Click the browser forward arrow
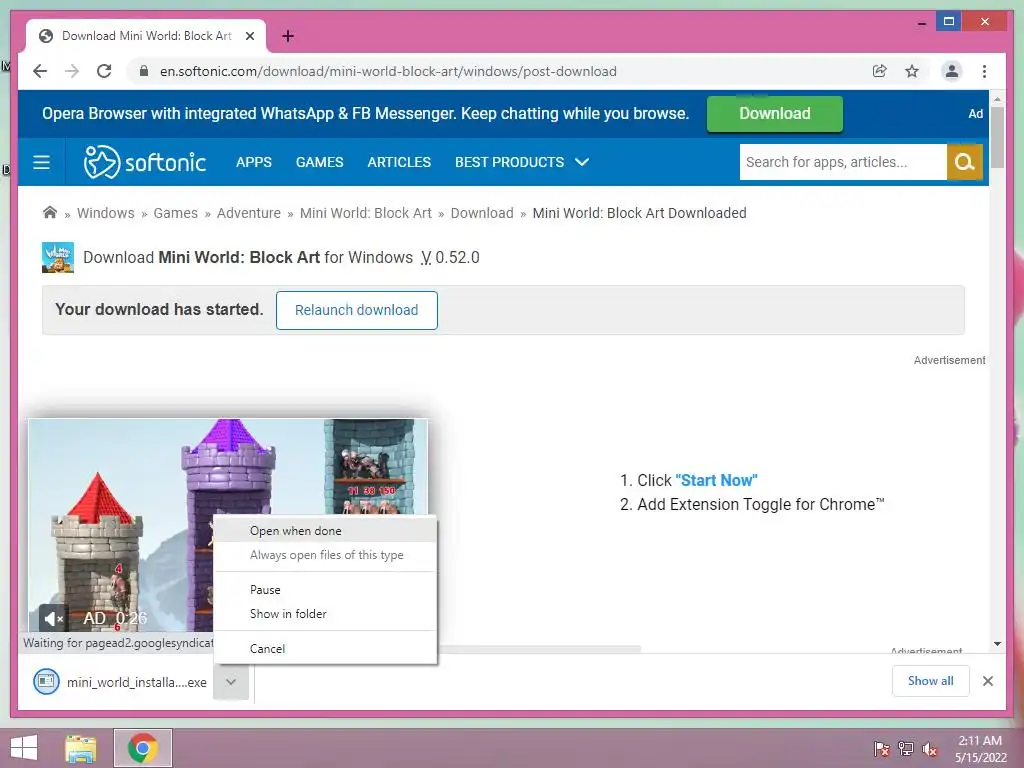1024x768 pixels. (x=72, y=71)
